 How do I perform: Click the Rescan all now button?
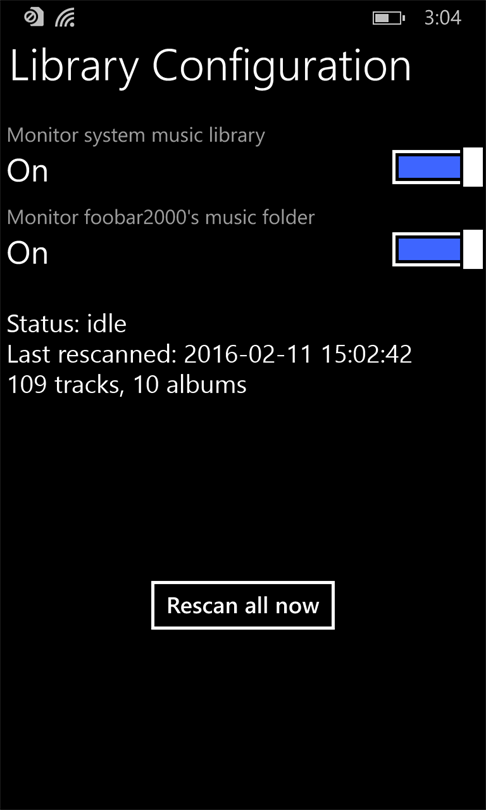[x=243, y=605]
